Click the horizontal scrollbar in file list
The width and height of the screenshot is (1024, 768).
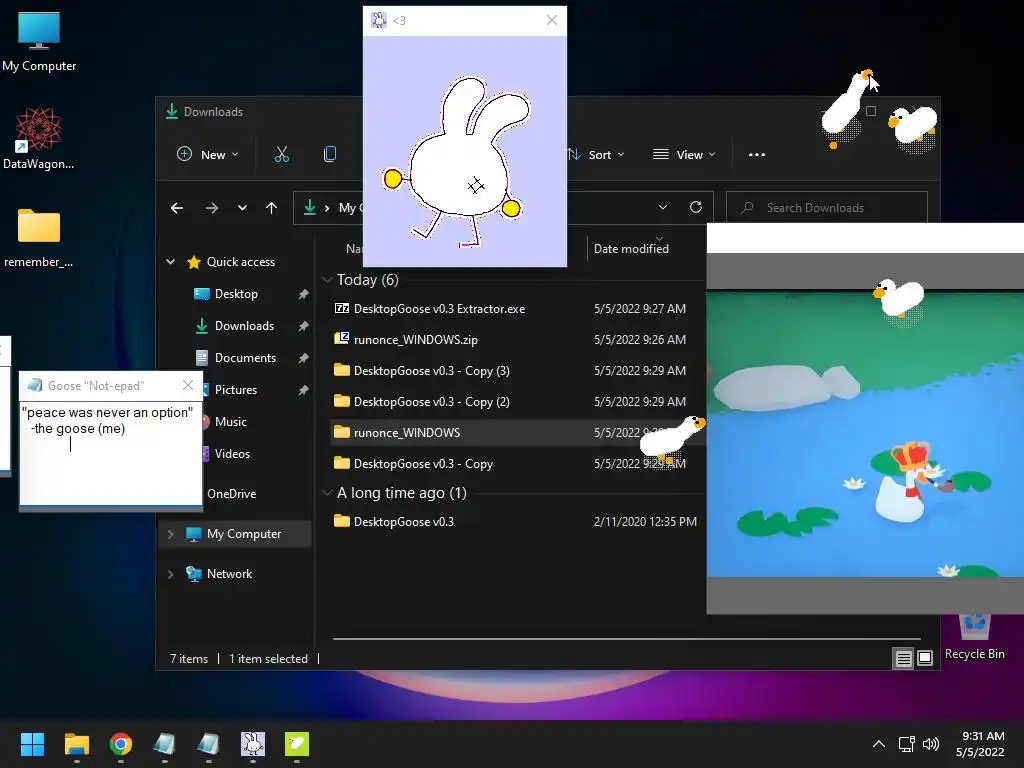click(626, 639)
